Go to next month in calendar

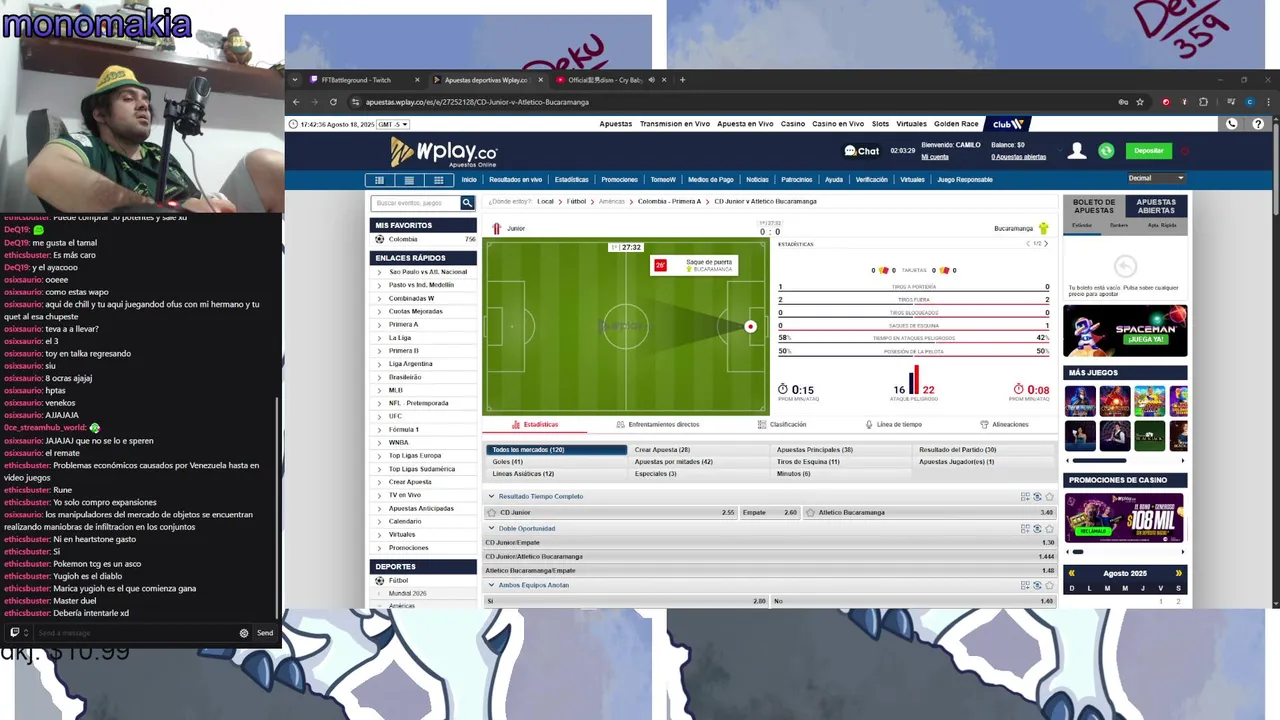pos(1178,573)
